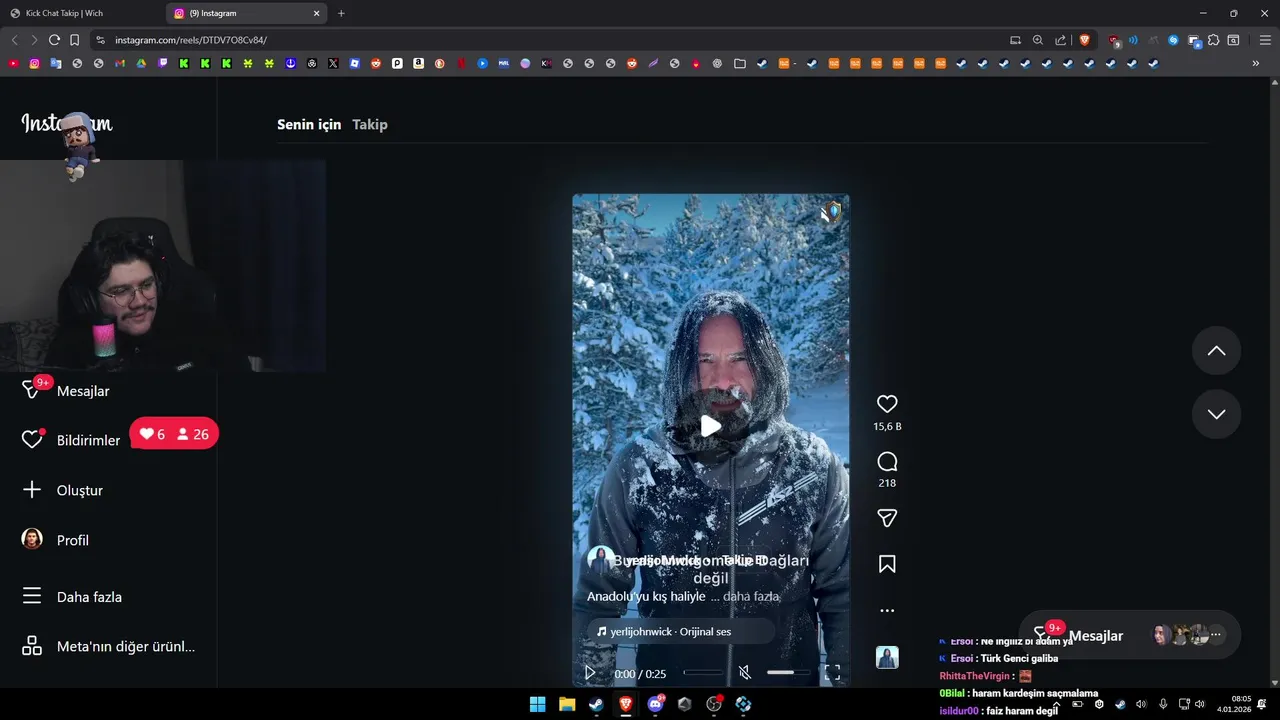Click the notification badge showing 6 likes, 26 follows
Image resolution: width=1280 pixels, height=720 pixels.
pos(174,434)
